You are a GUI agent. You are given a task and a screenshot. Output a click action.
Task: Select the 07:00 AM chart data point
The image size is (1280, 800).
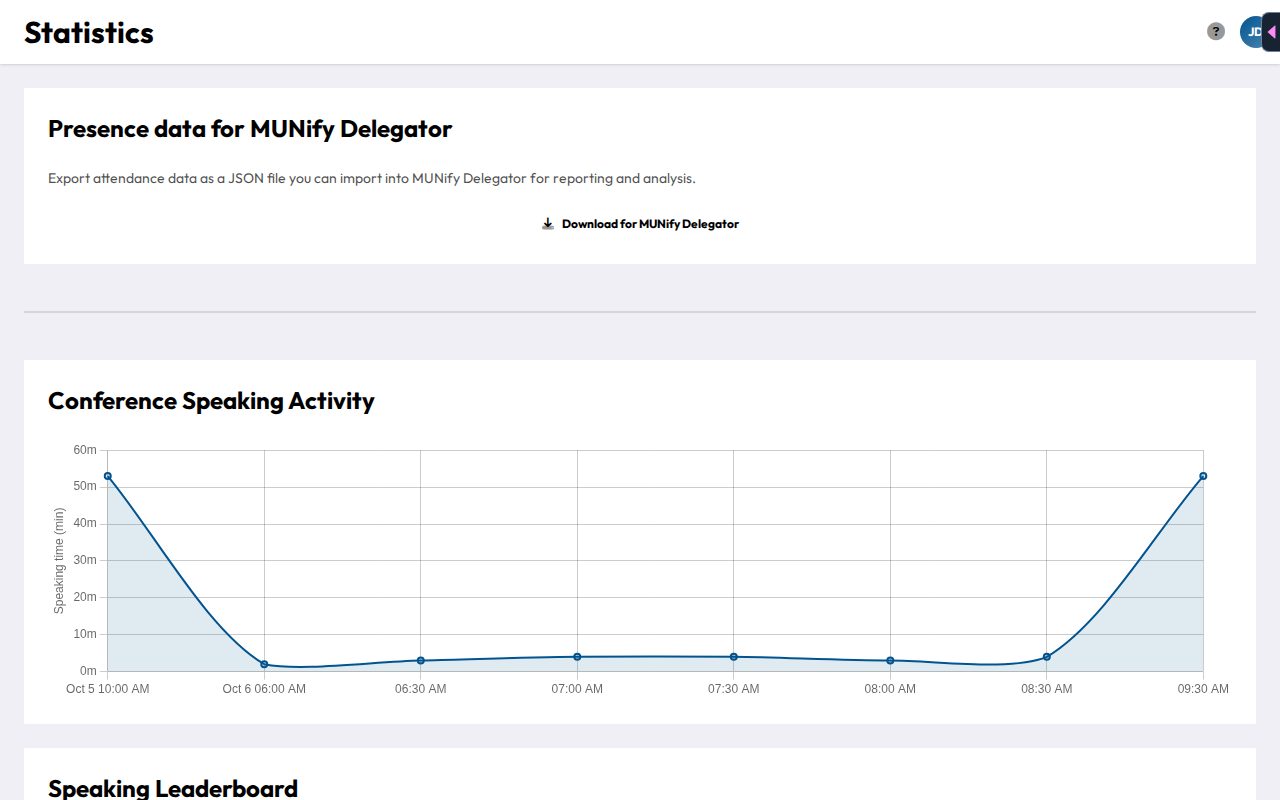point(577,657)
